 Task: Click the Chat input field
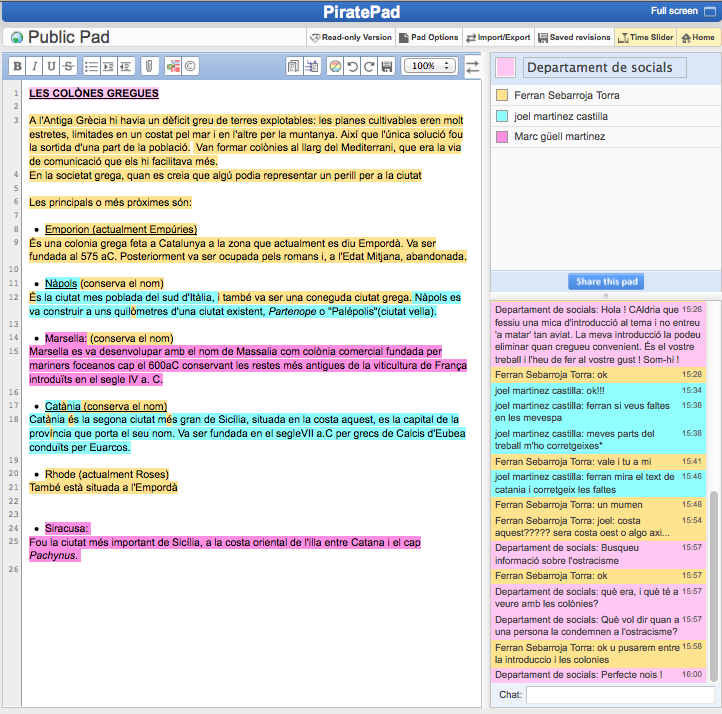620,695
